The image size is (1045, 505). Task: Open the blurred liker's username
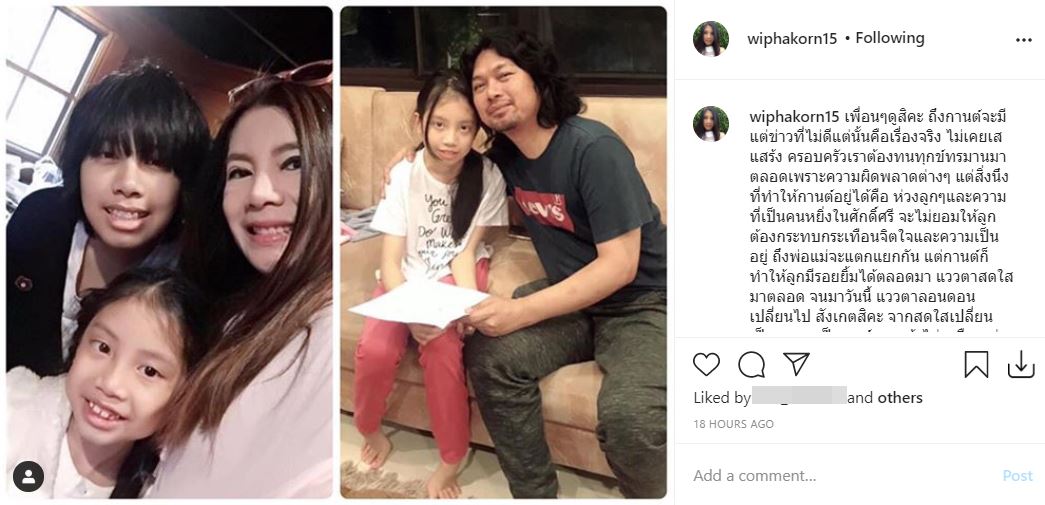click(799, 396)
